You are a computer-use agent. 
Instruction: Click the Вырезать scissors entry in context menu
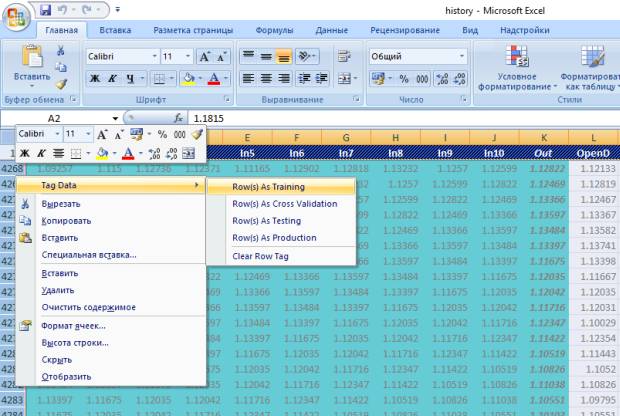tap(59, 204)
